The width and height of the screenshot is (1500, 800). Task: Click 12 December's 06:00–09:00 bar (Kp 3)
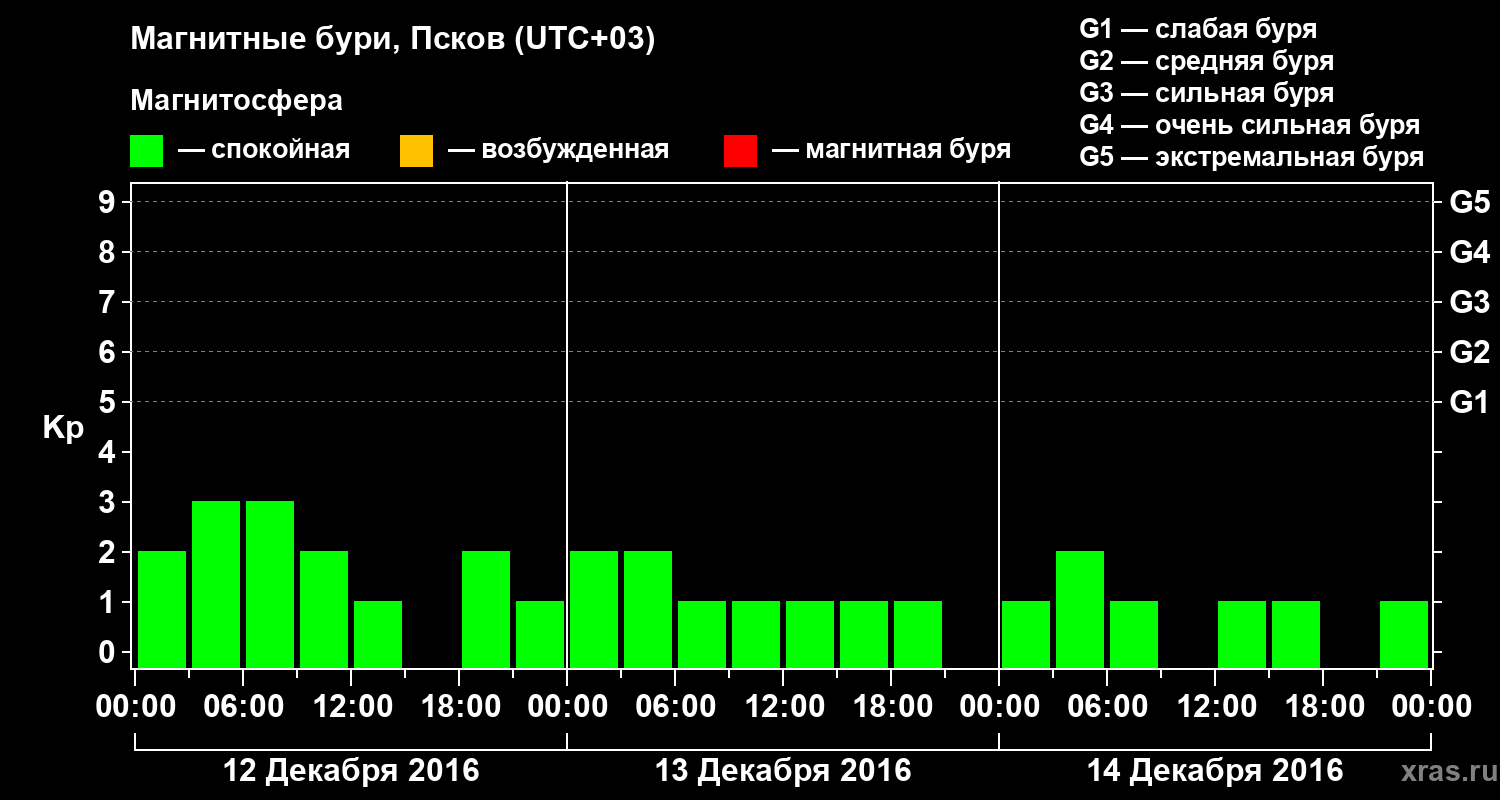(270, 584)
